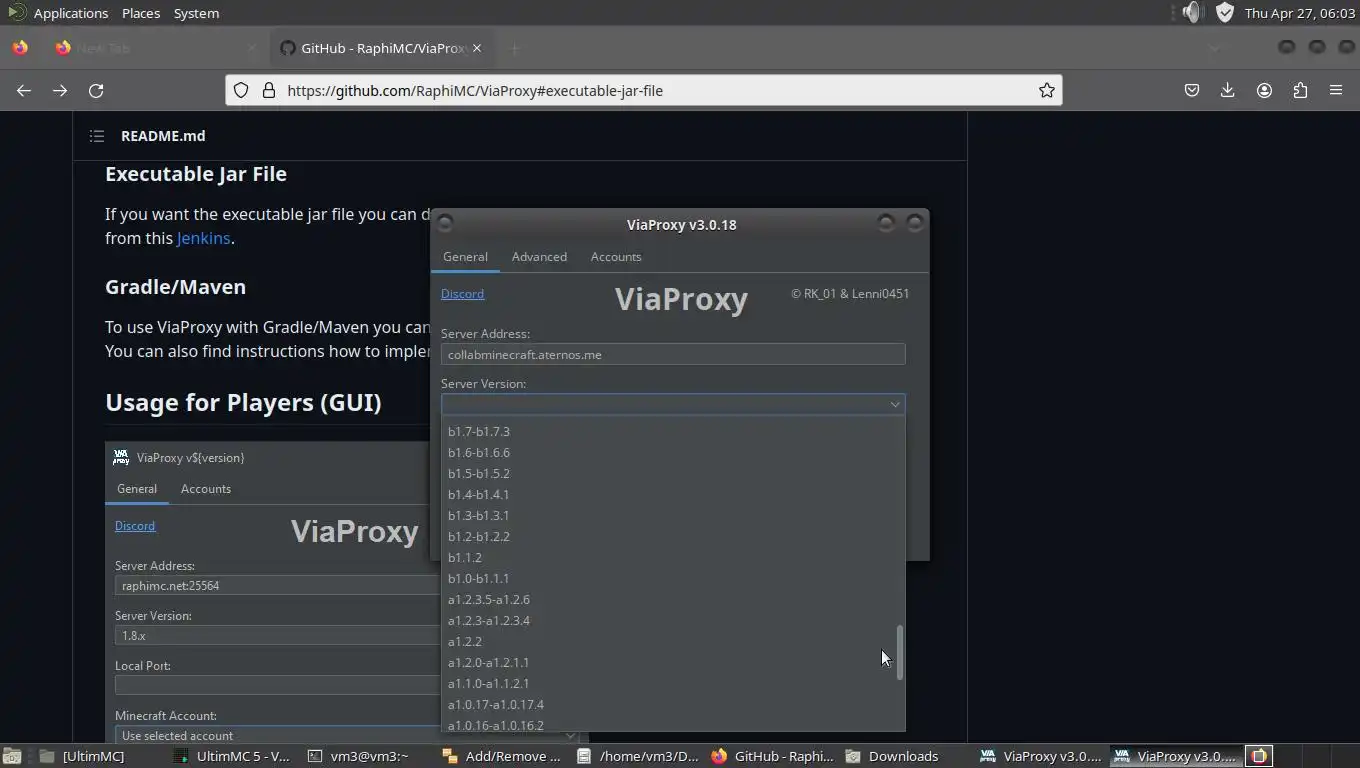Reload the GitHub page

96,90
